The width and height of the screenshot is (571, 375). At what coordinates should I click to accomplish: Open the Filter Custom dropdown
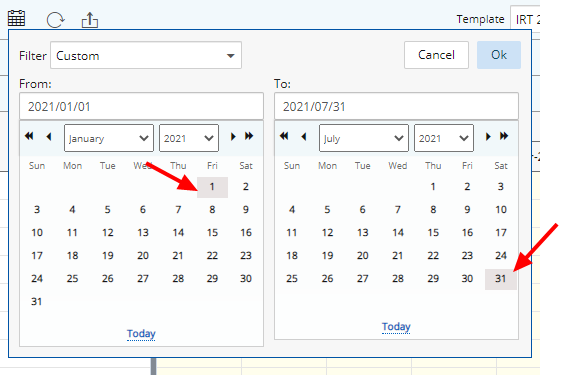146,55
